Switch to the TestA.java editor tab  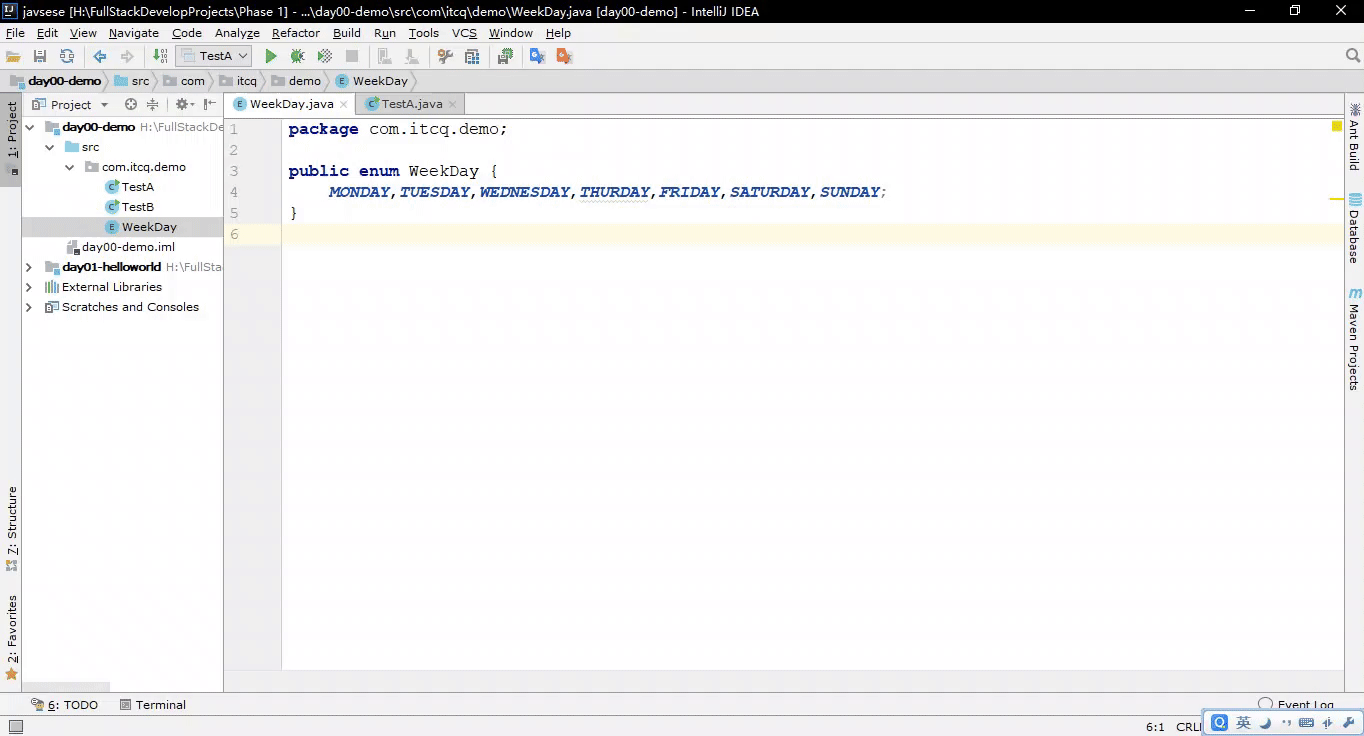point(412,104)
